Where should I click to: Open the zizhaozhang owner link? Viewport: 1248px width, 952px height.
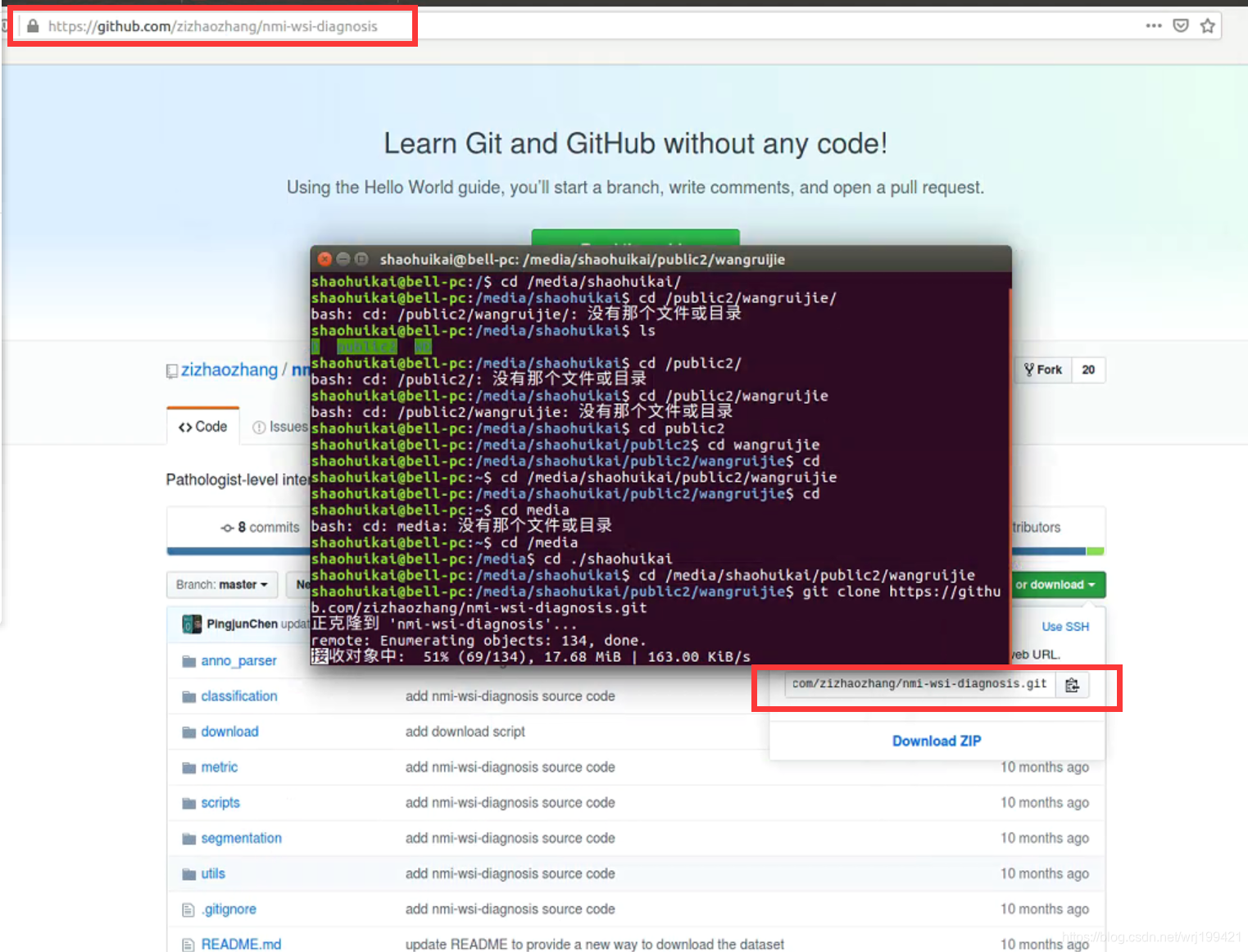tap(229, 369)
